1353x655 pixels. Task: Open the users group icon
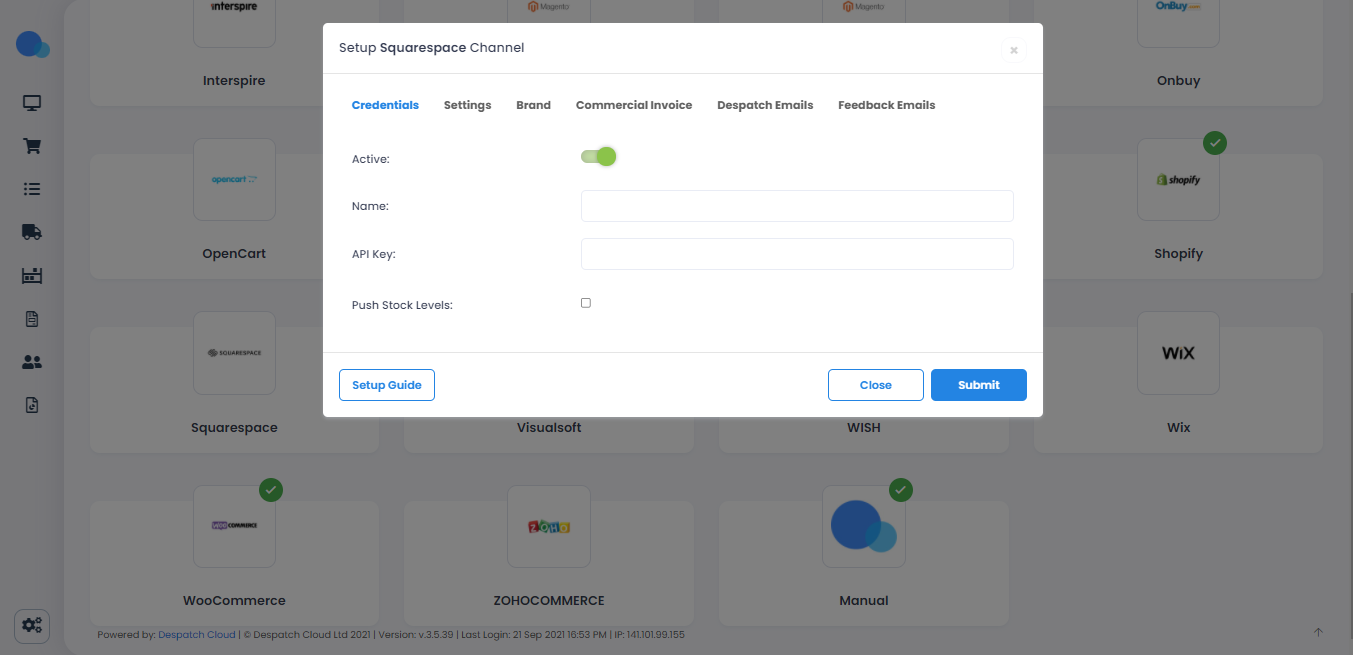pos(32,362)
